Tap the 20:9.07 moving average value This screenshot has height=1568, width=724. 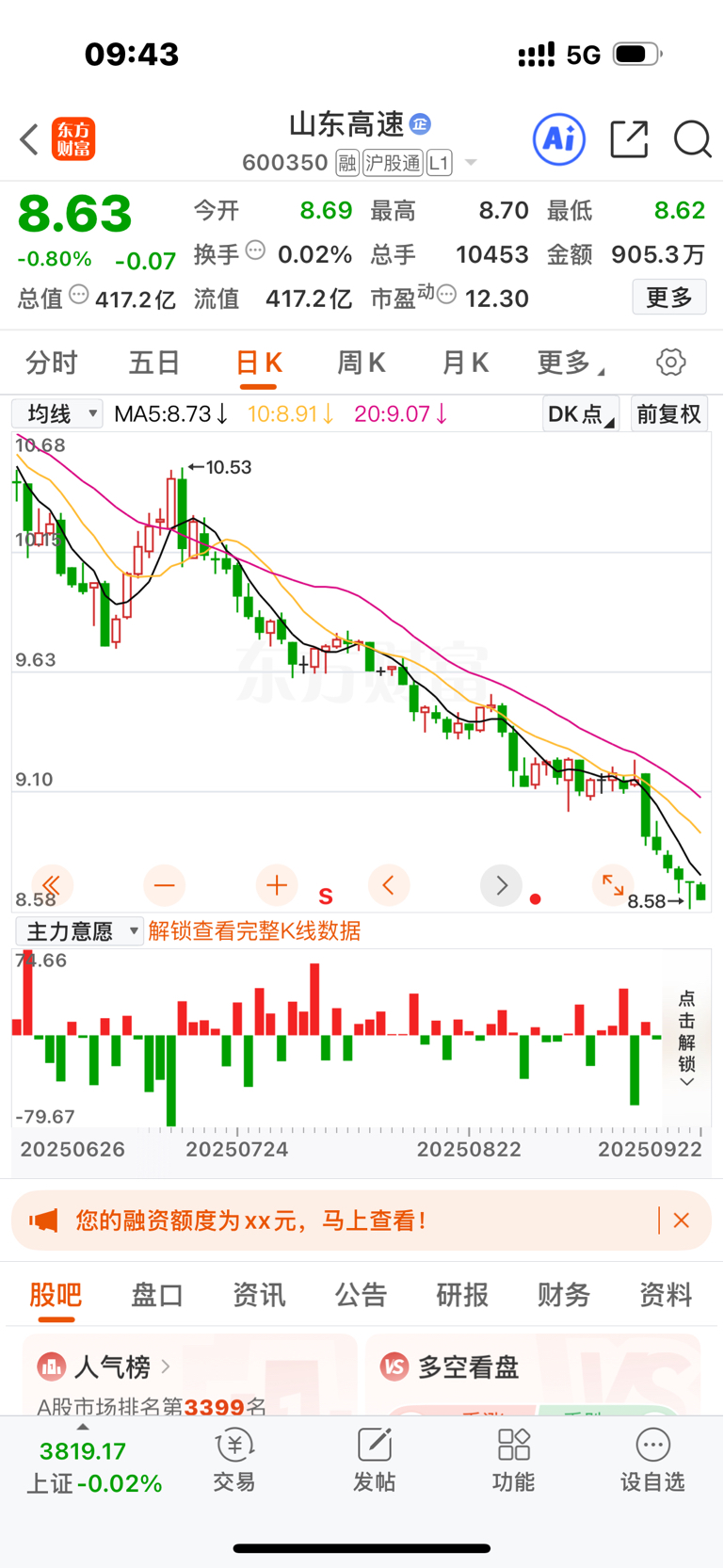click(401, 414)
